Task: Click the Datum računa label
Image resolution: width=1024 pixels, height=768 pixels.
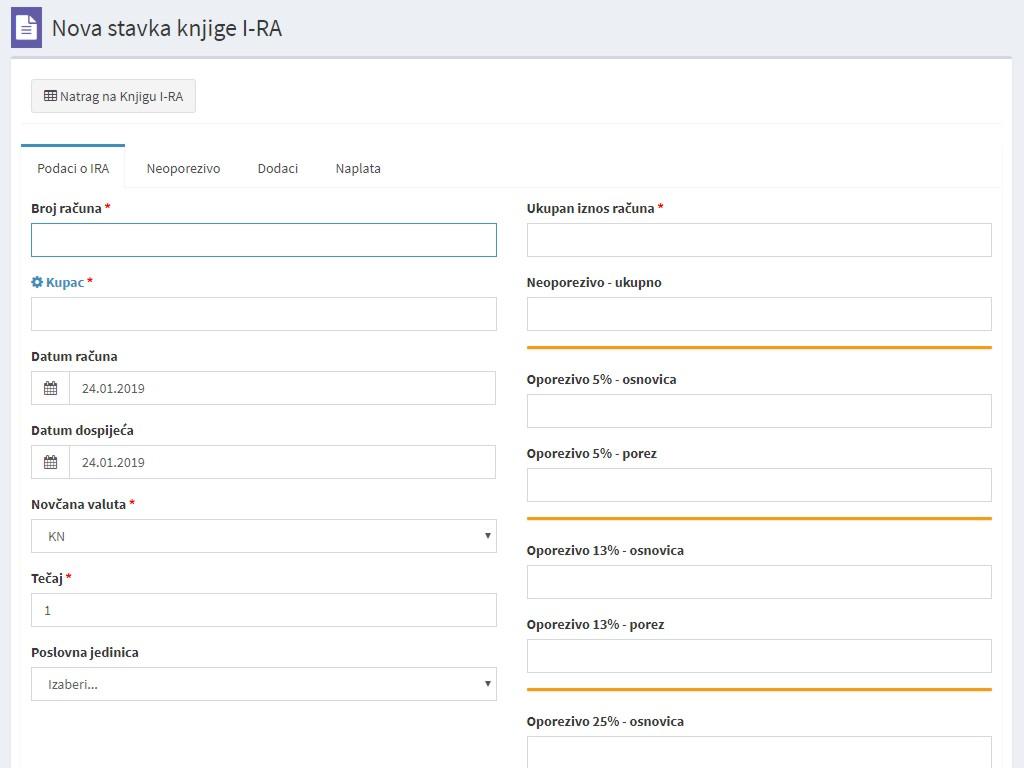Action: coord(74,357)
